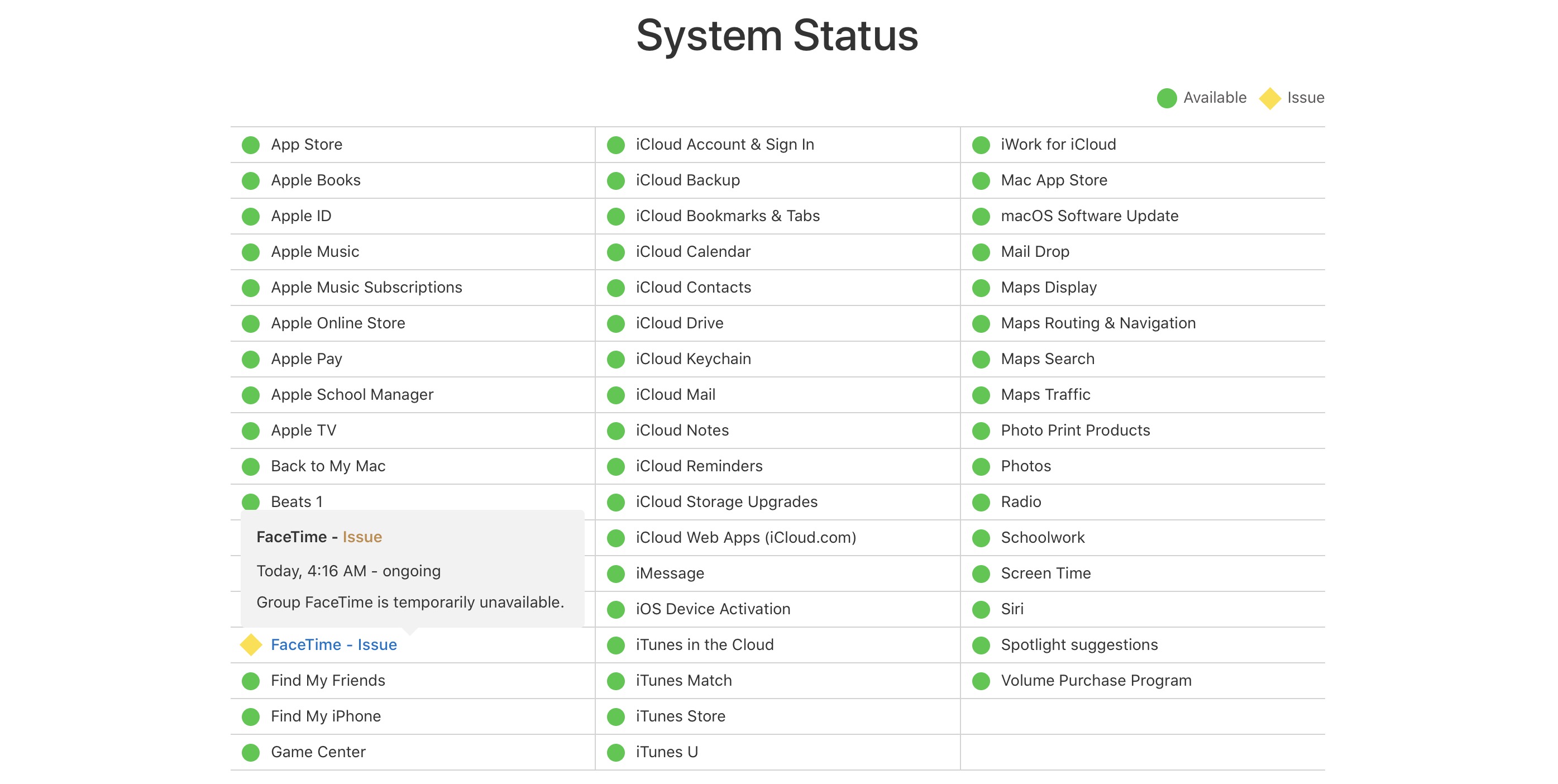Click the Volume Purchase Program entry
The image size is (1558, 784).
(x=1095, y=681)
